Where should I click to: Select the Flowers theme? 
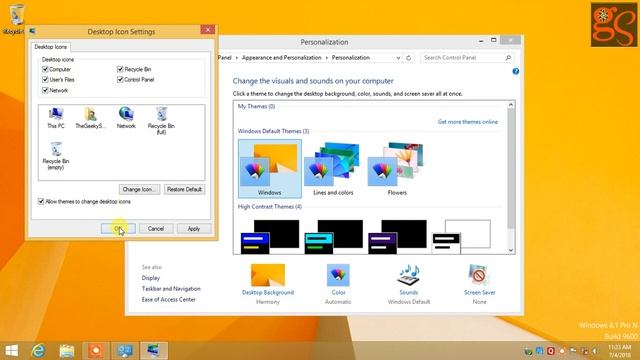pos(397,169)
